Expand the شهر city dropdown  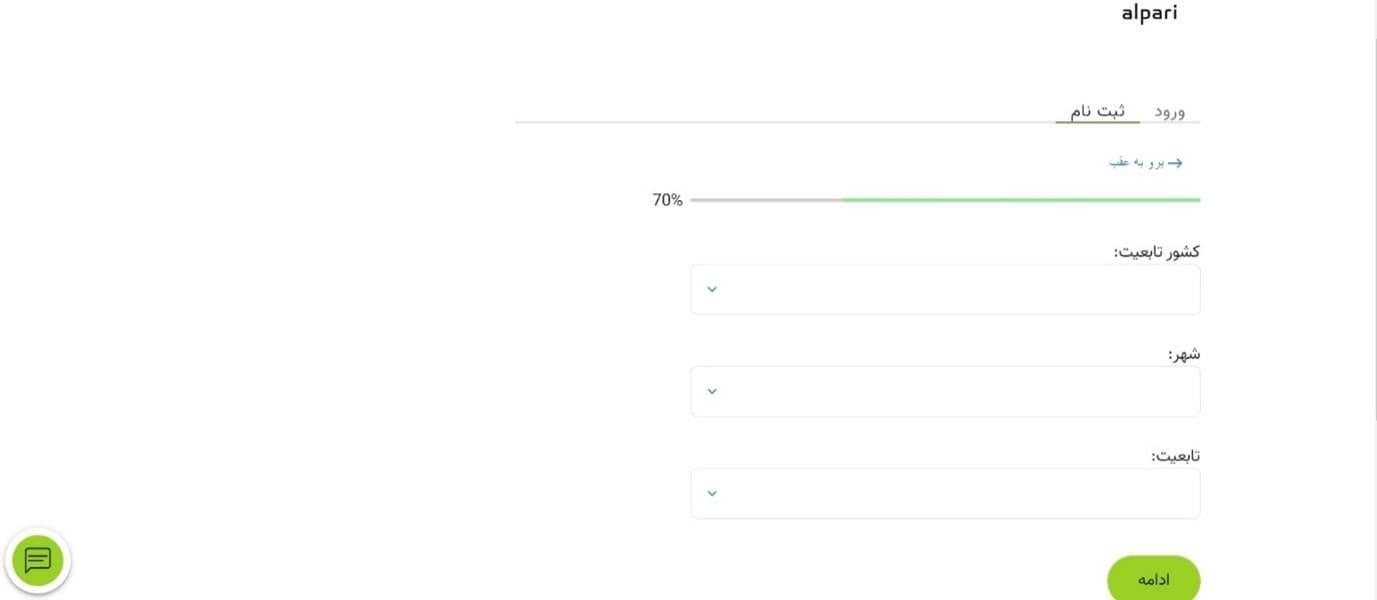point(945,391)
